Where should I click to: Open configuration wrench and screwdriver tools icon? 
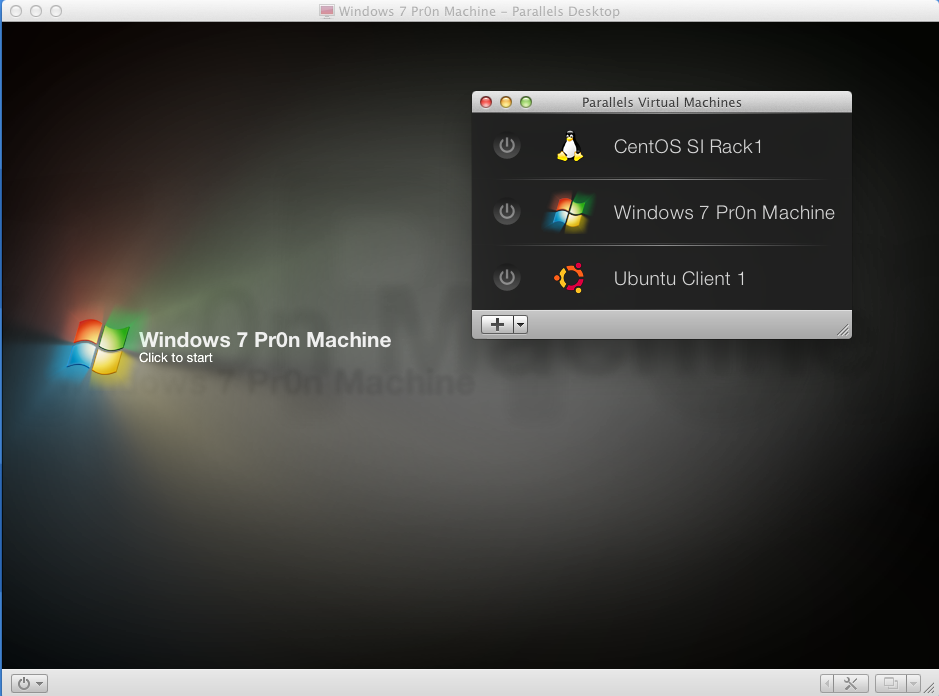(850, 683)
